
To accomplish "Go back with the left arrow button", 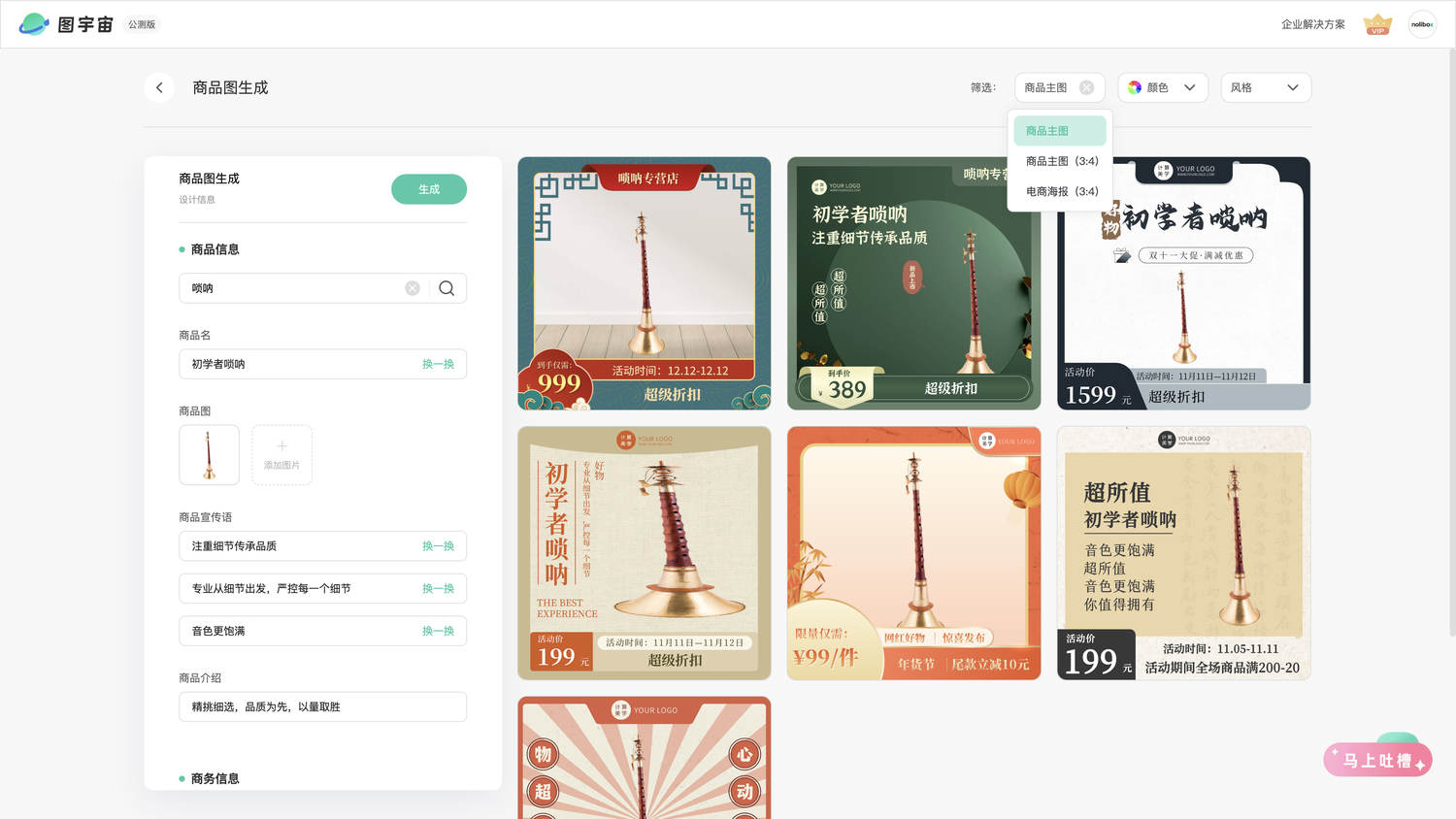I will [x=159, y=87].
